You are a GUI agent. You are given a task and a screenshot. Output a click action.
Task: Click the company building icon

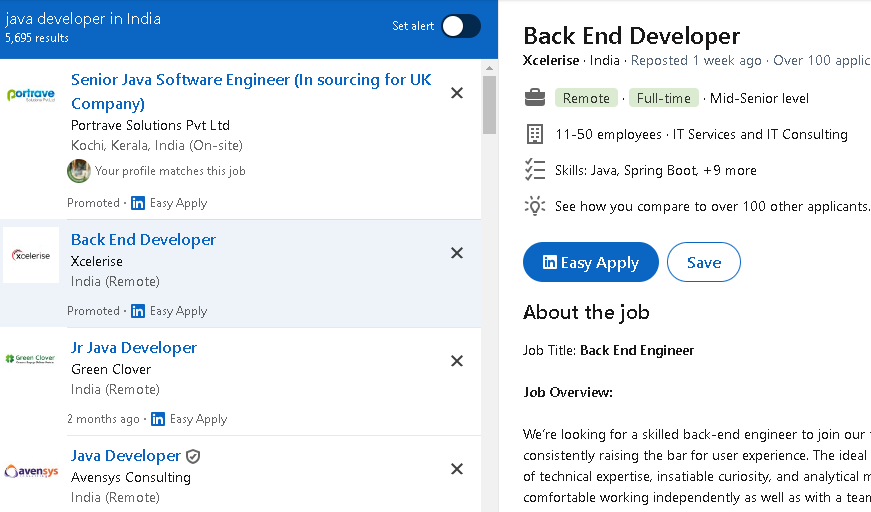[x=534, y=134]
